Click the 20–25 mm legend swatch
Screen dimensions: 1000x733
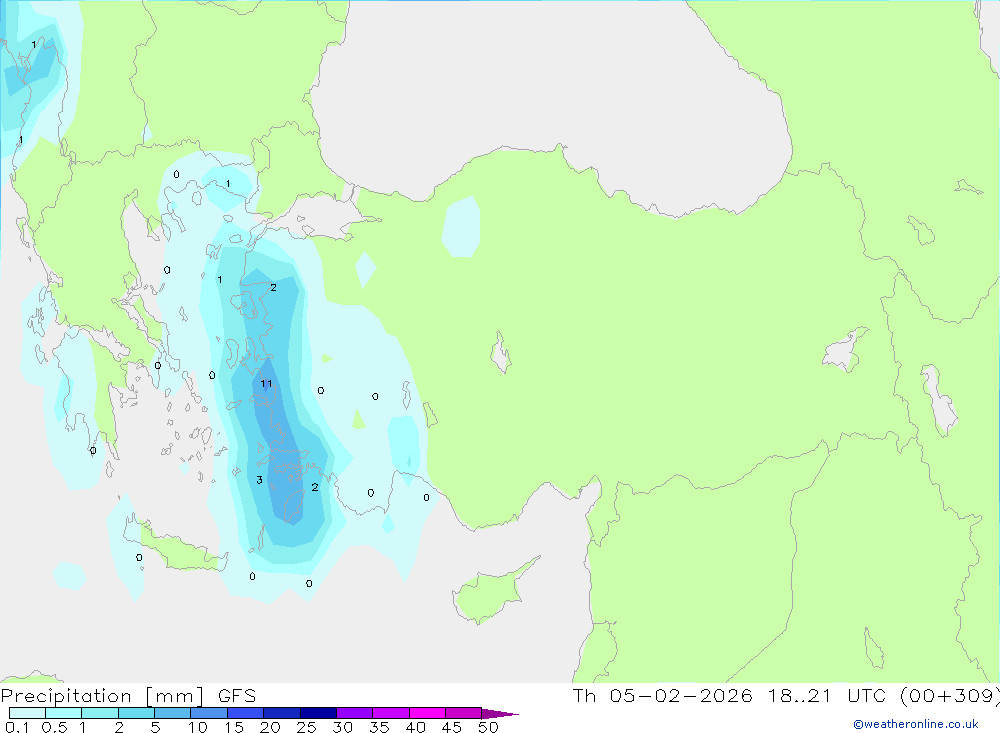(282, 713)
